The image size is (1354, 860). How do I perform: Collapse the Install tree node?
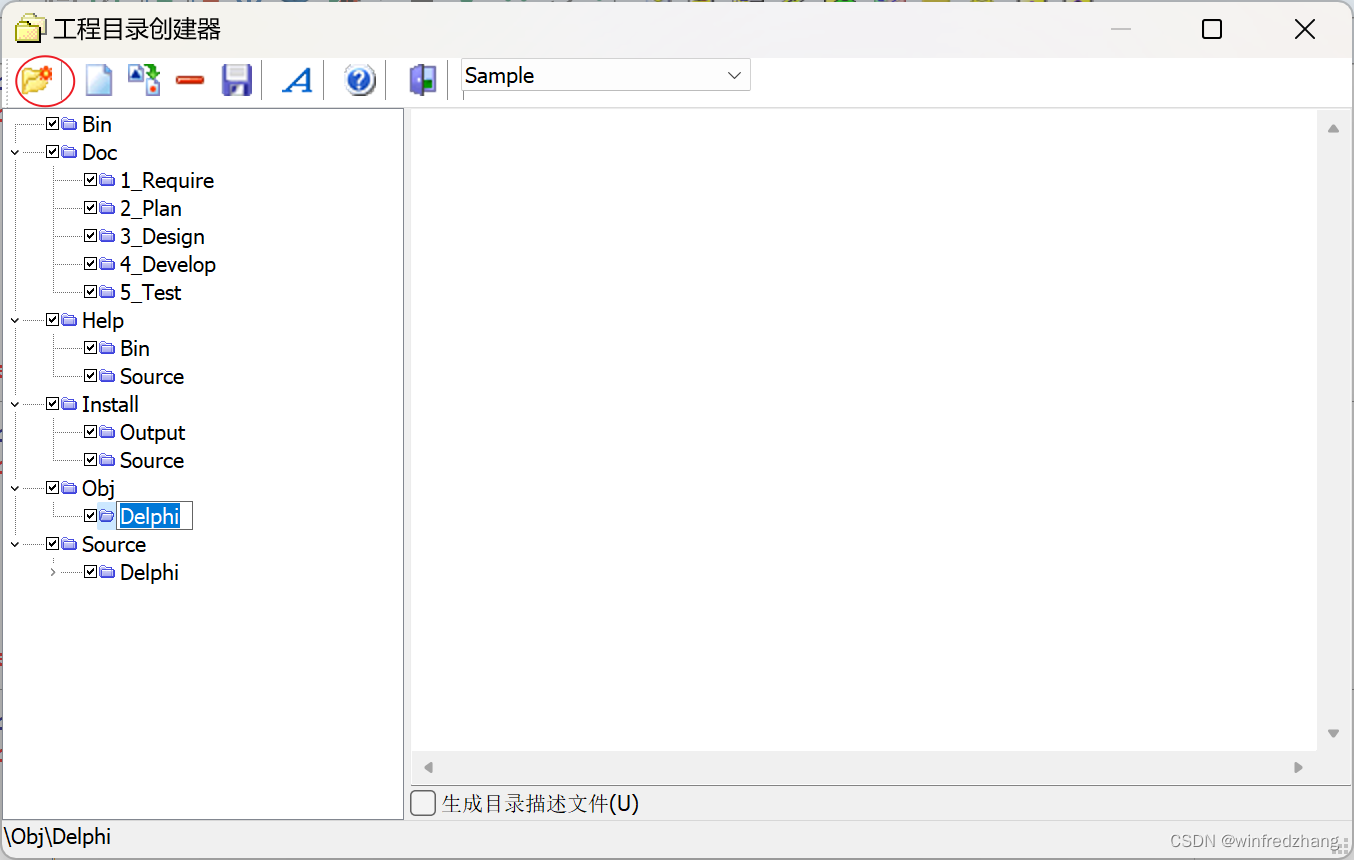tap(15, 405)
